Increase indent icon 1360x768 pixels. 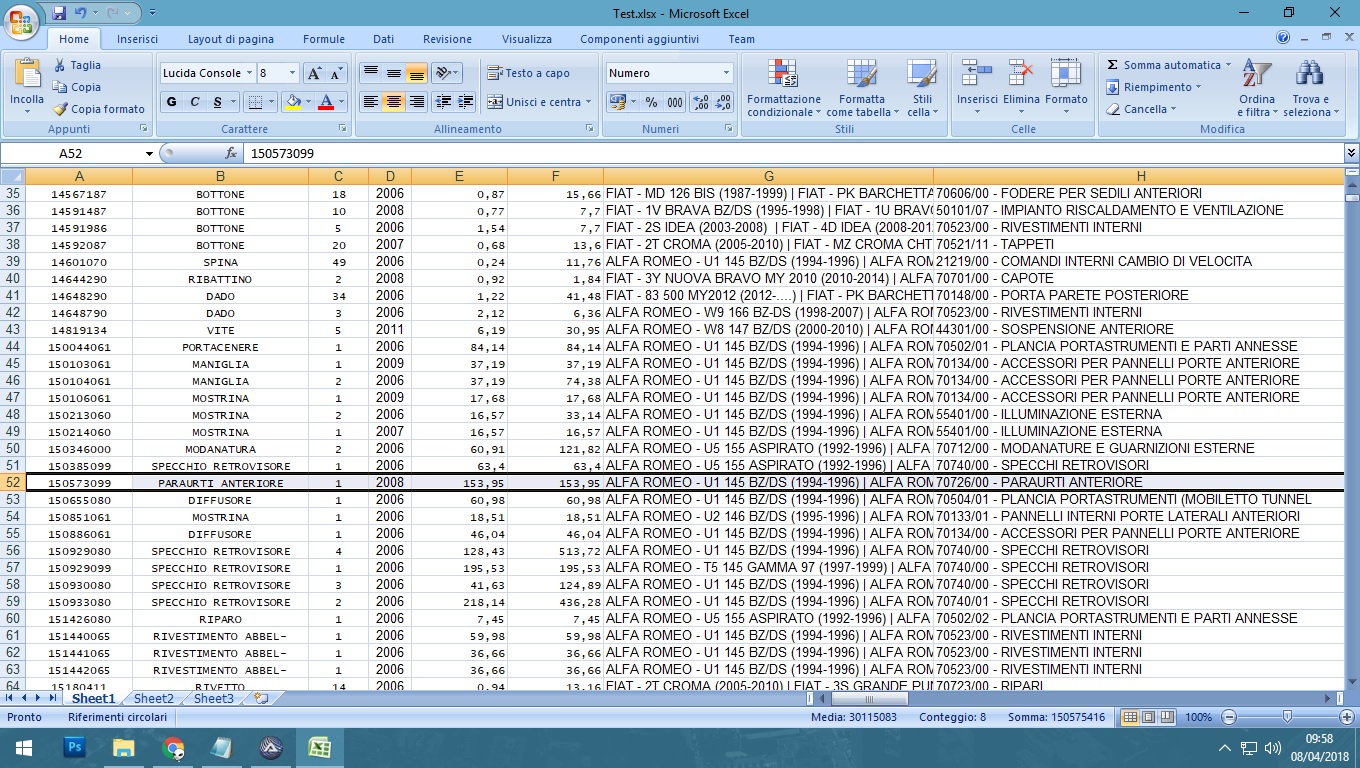click(466, 102)
